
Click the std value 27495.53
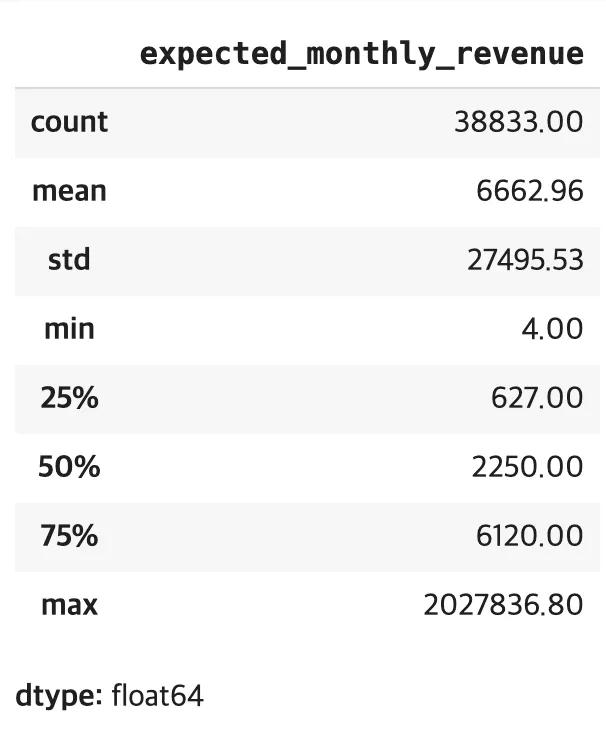click(x=525, y=260)
